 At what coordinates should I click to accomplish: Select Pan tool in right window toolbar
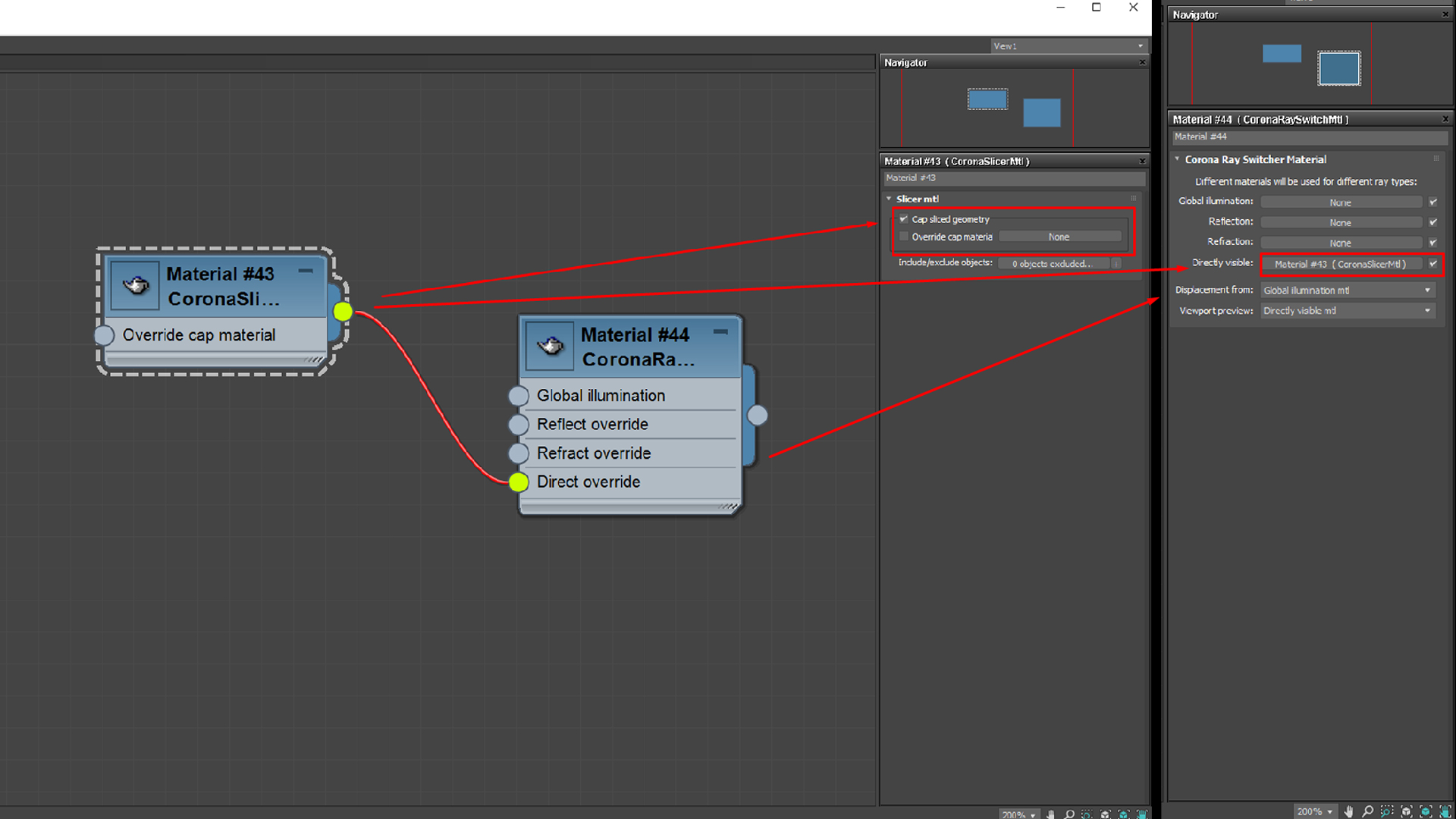pos(1348,811)
